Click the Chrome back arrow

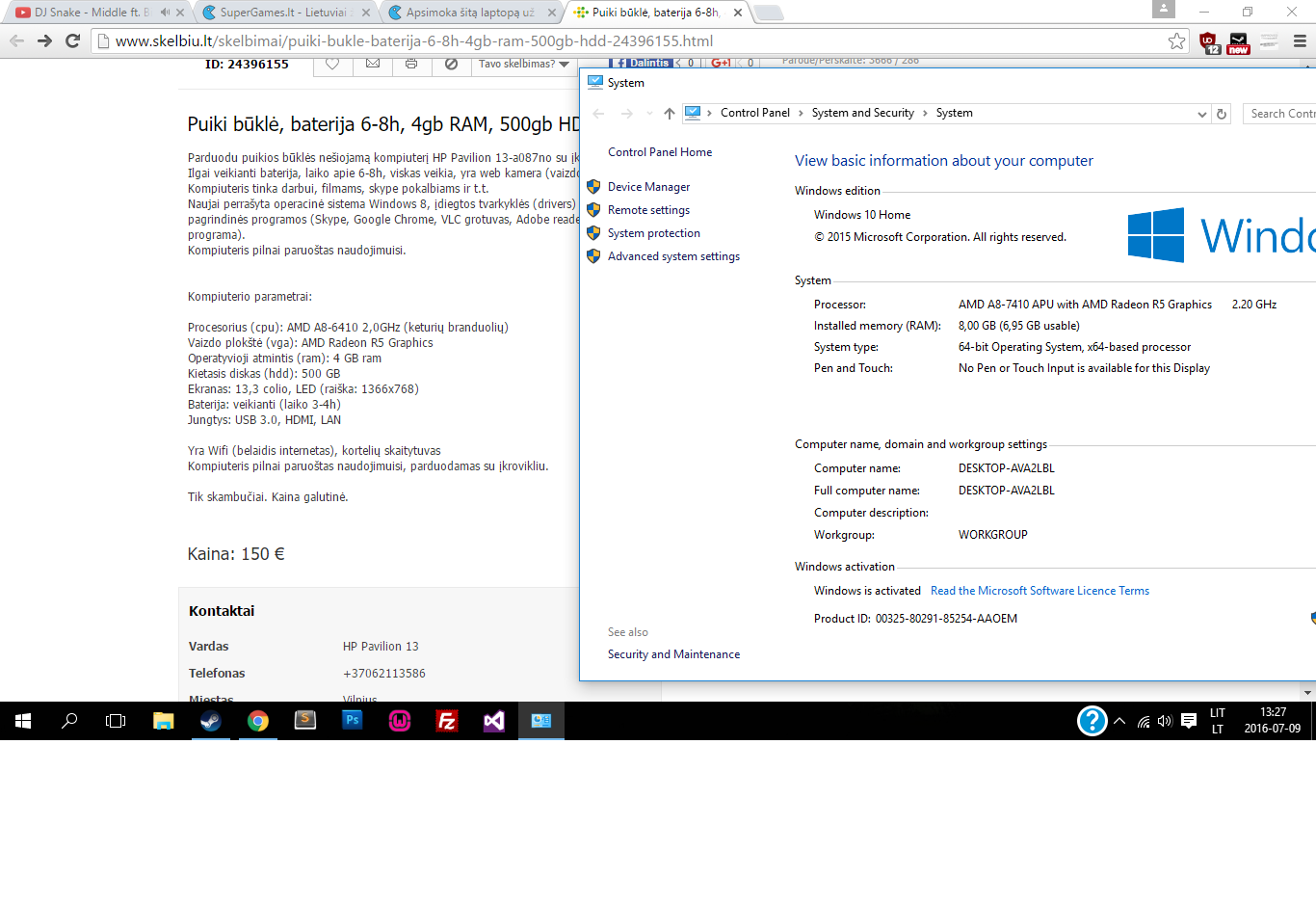coord(16,40)
